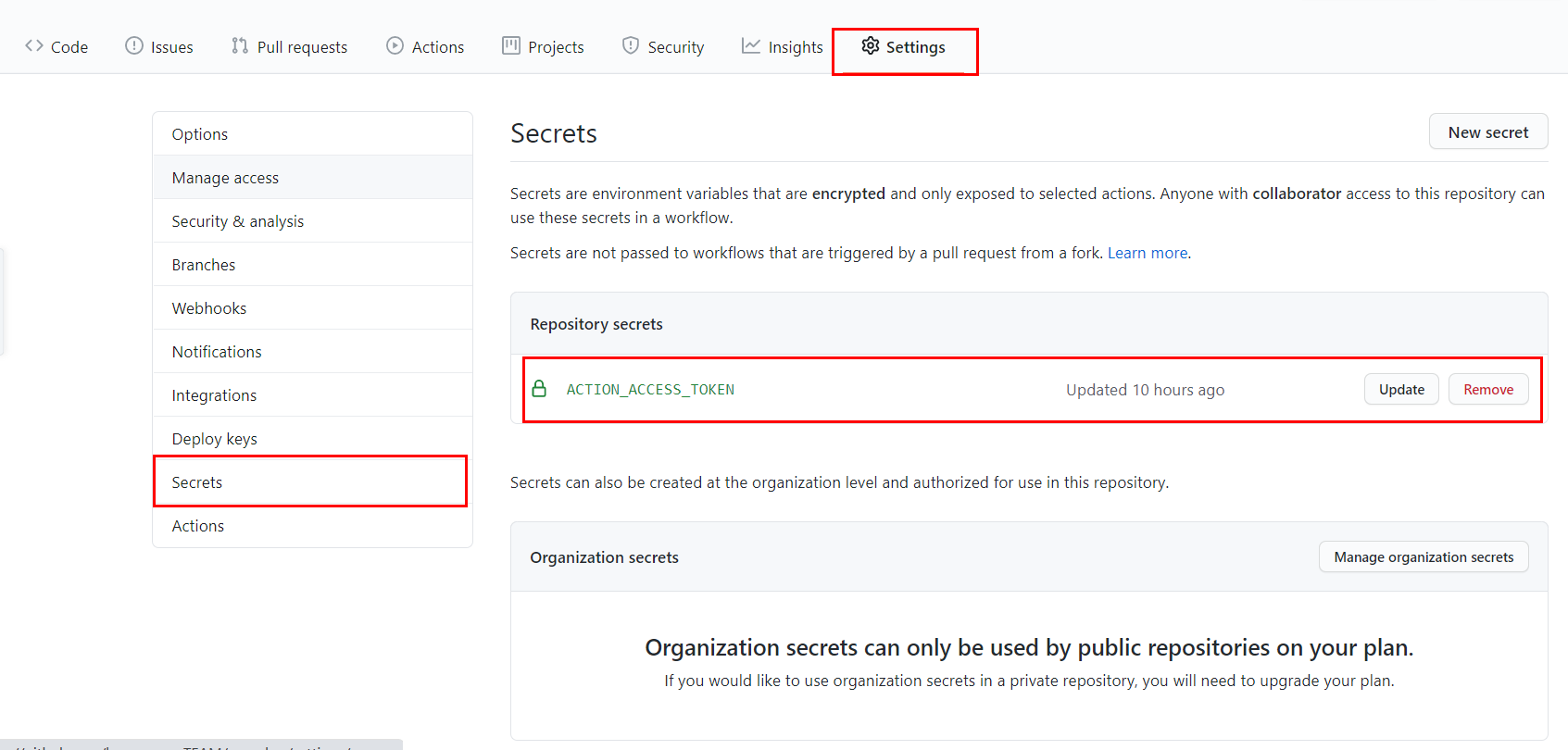Go to Deploy keys settings
This screenshot has height=750, width=1568.
[x=215, y=439]
